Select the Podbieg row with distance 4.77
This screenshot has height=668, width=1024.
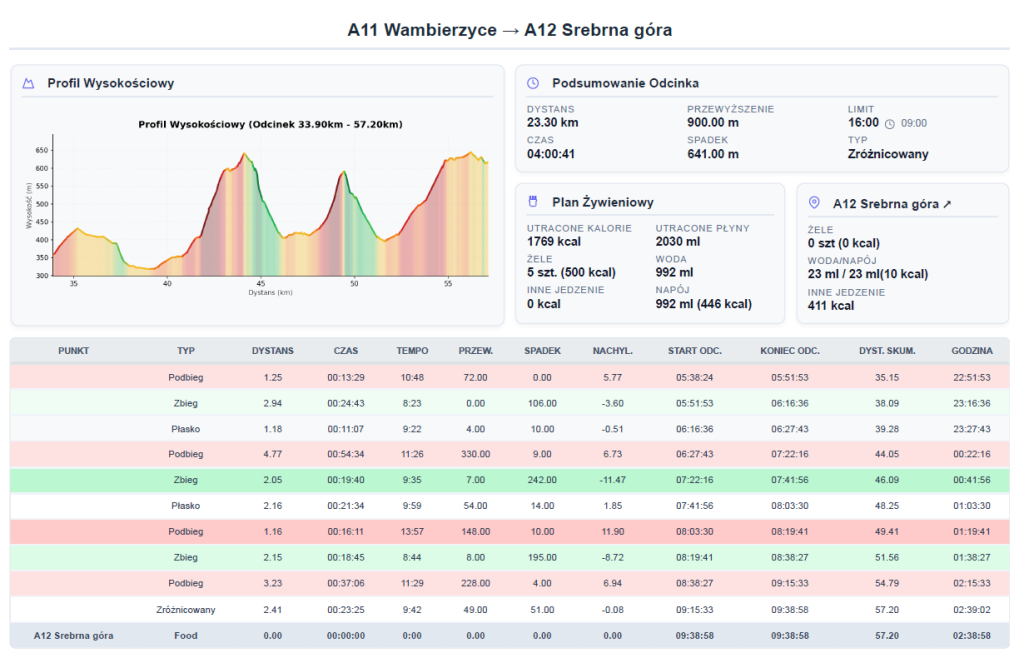[509, 454]
